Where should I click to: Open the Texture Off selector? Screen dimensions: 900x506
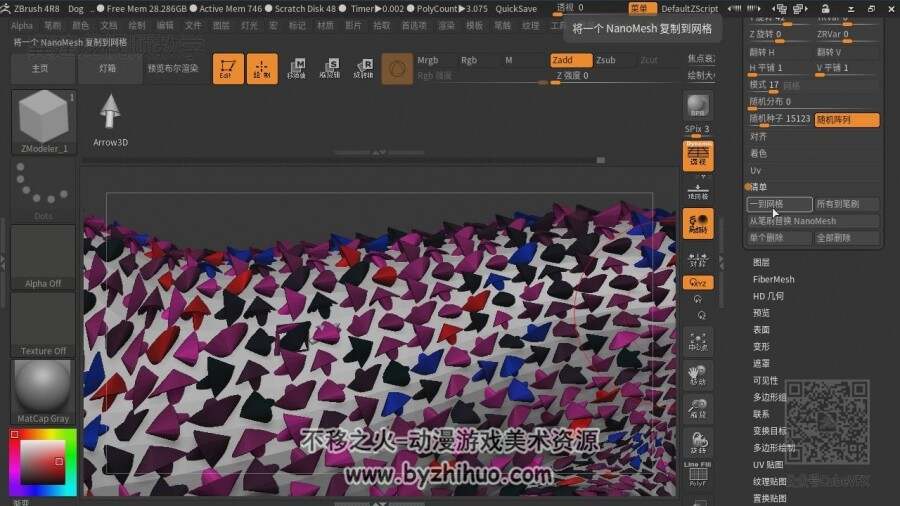point(44,325)
